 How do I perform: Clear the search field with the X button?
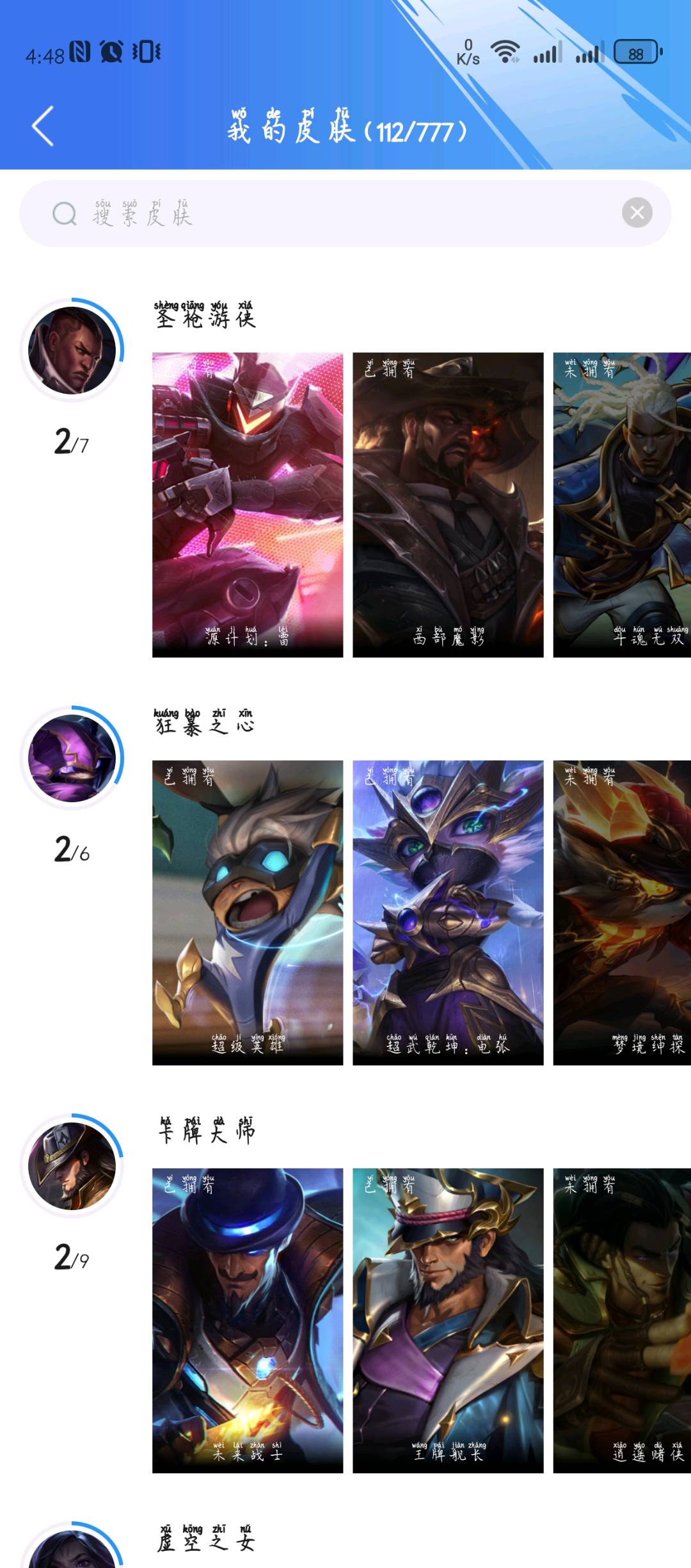click(x=637, y=213)
